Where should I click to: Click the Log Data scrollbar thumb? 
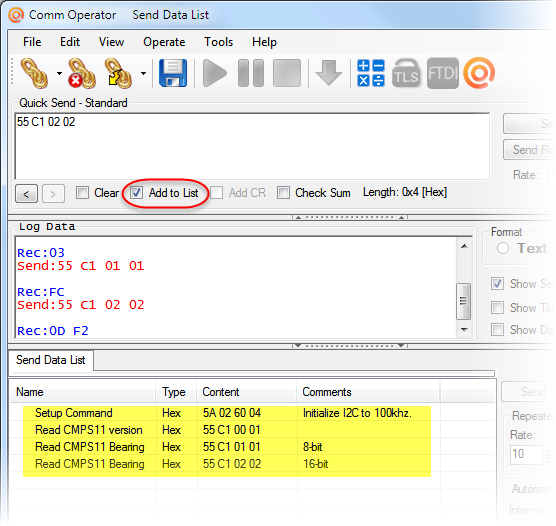click(463, 301)
